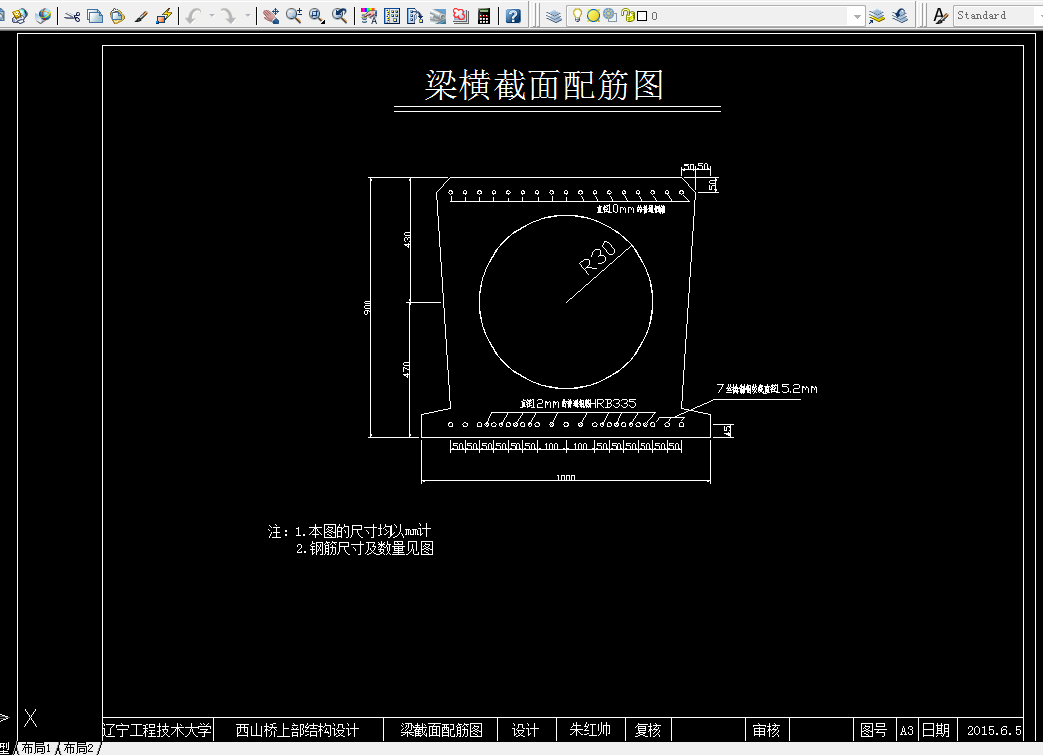Toggle layer 0 lock padlock icon
Image resolution: width=1043 pixels, height=755 pixels.
pos(627,15)
